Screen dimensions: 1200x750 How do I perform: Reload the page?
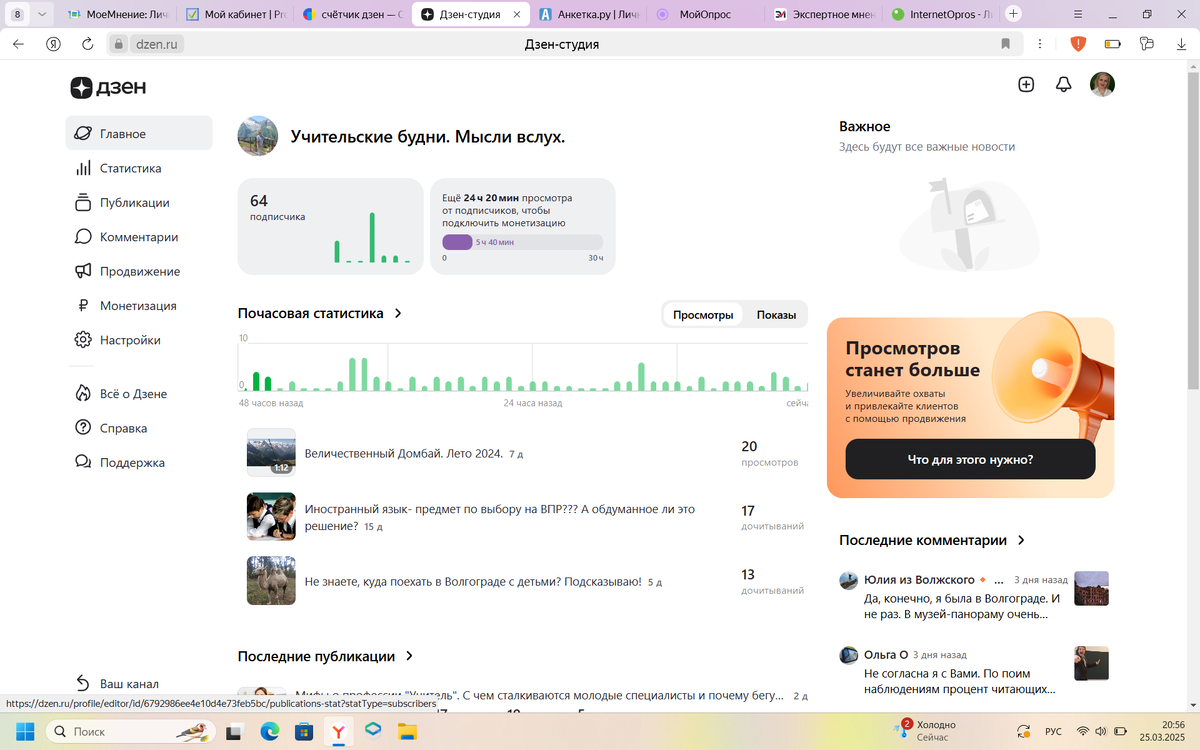click(x=87, y=44)
